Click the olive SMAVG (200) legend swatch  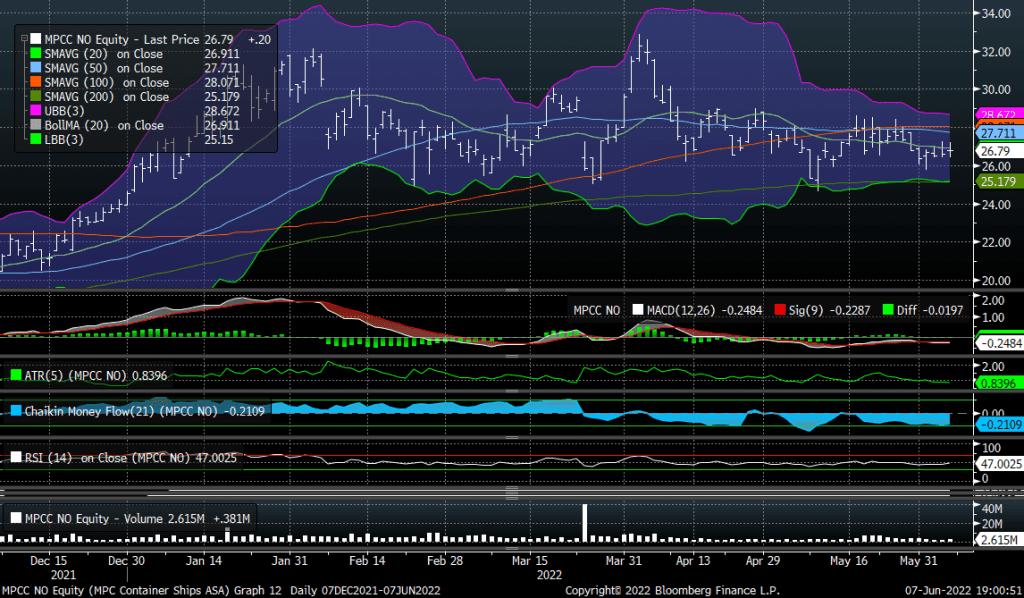click(x=35, y=97)
